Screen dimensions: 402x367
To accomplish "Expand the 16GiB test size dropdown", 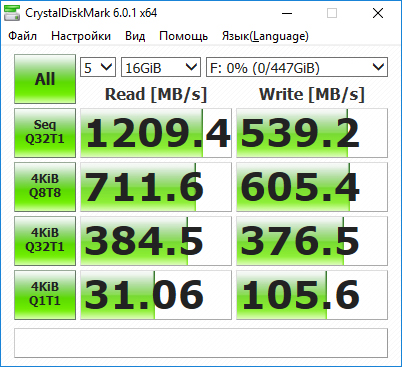I will pos(161,67).
